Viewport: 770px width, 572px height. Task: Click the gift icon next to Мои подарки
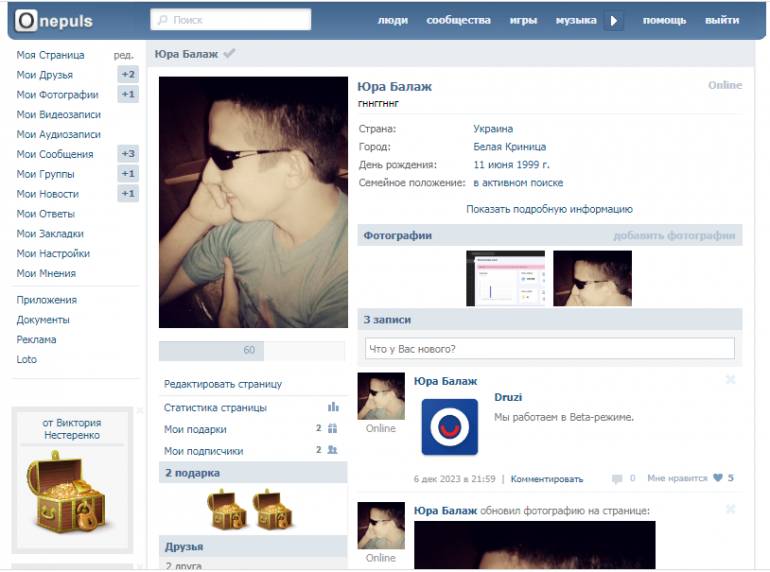(333, 429)
